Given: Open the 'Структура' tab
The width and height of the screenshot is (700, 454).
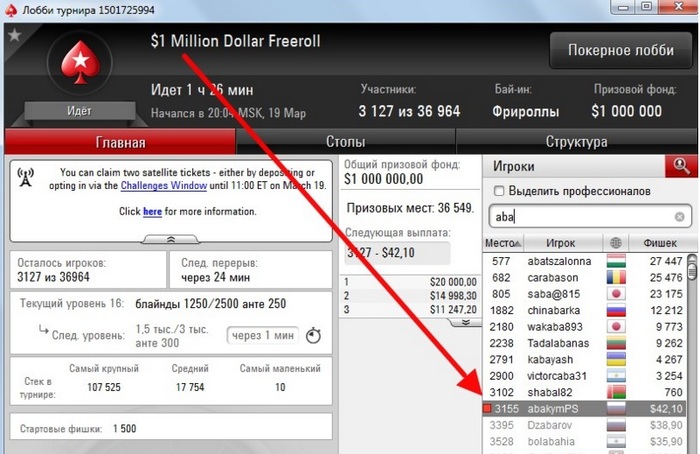Looking at the screenshot, I should click(x=576, y=142).
